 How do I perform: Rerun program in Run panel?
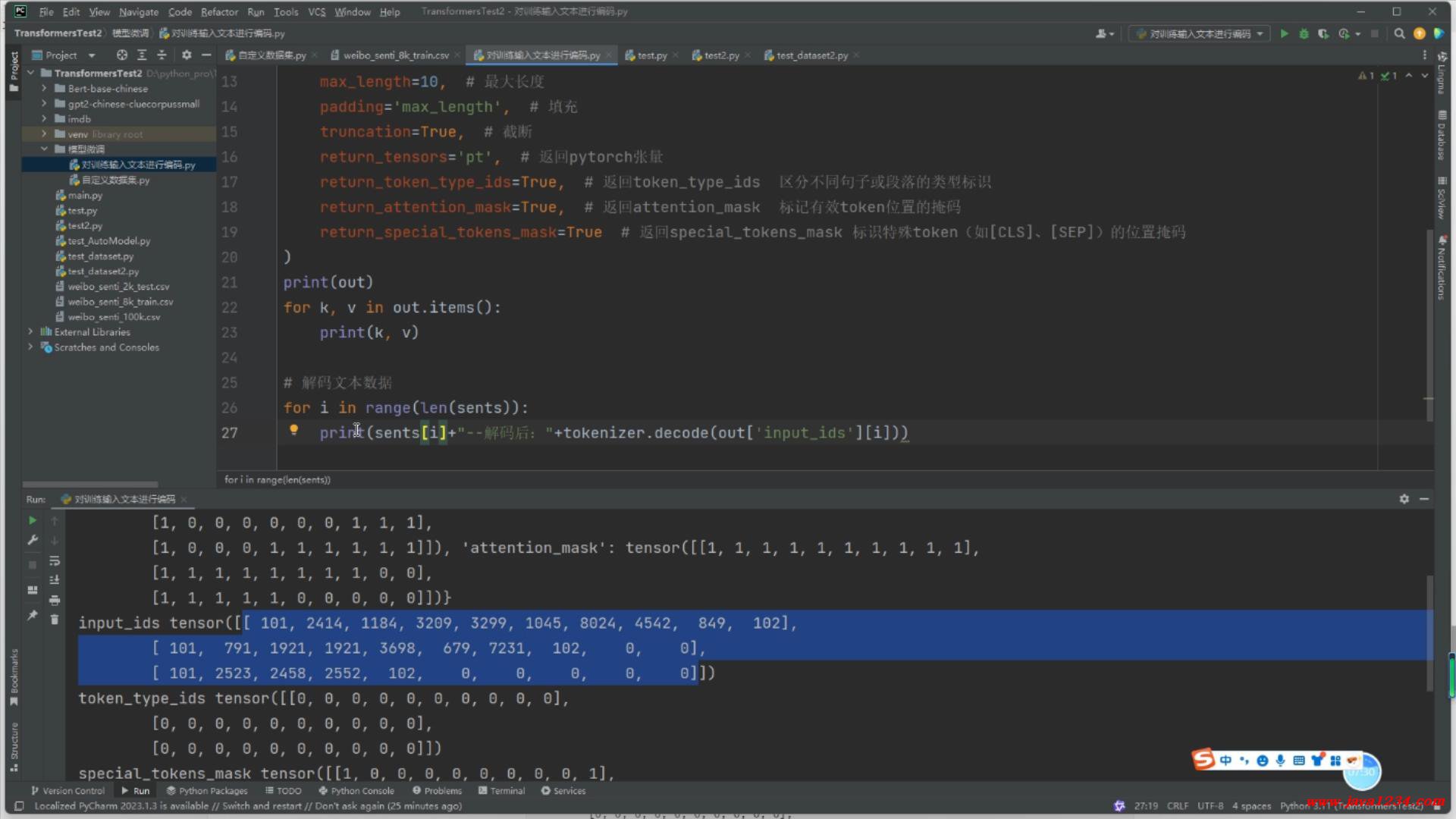pyautogui.click(x=33, y=520)
